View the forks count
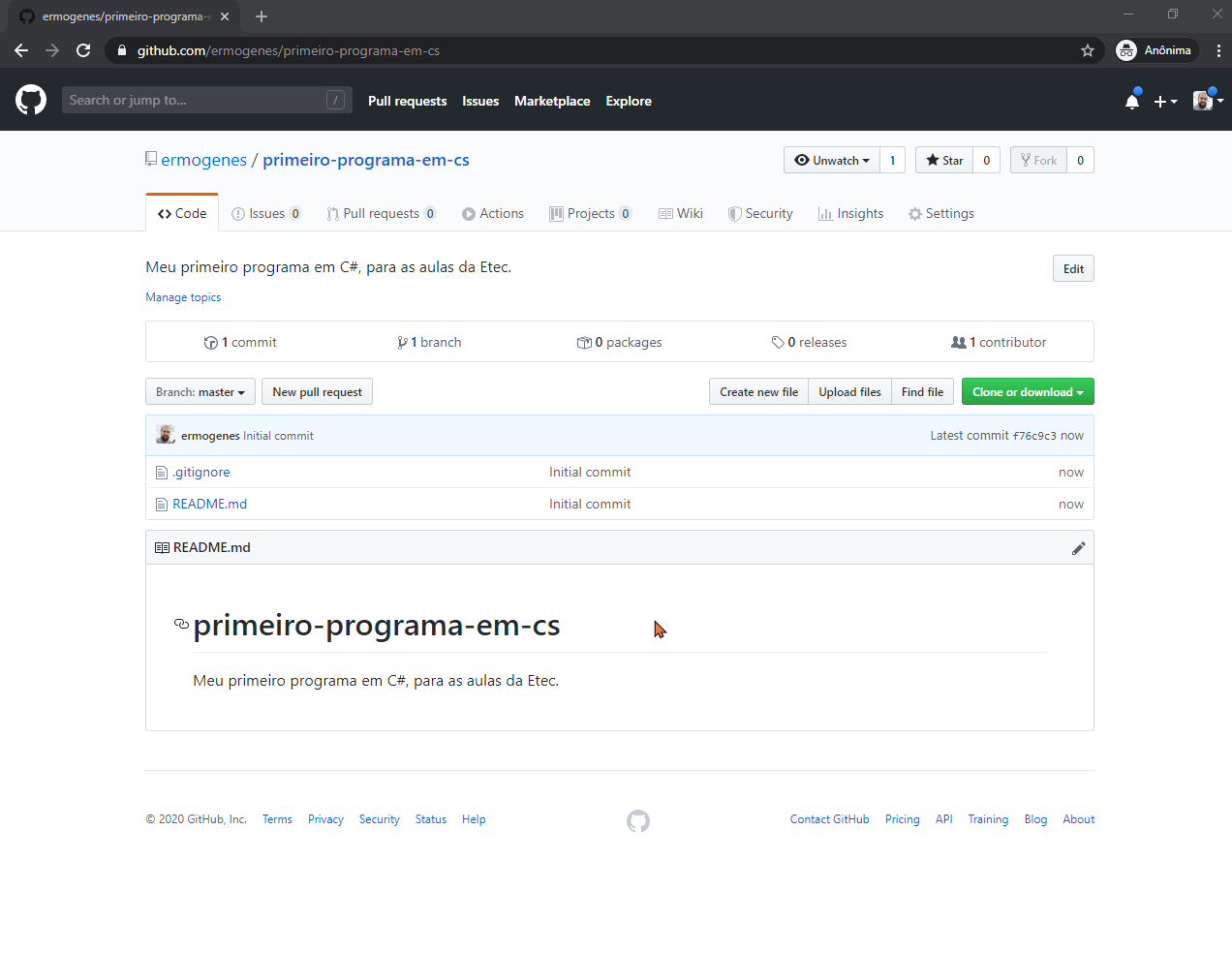The image size is (1232, 953). tap(1081, 160)
